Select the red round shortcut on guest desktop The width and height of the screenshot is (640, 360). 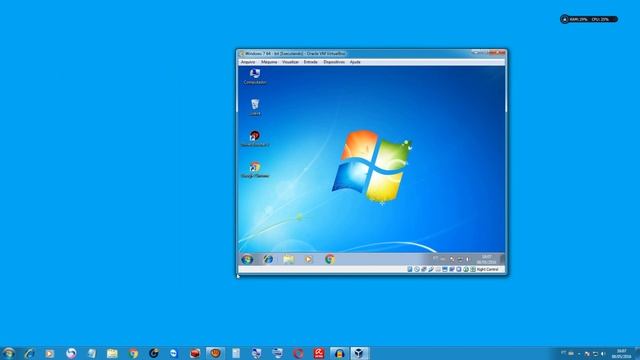click(255, 138)
